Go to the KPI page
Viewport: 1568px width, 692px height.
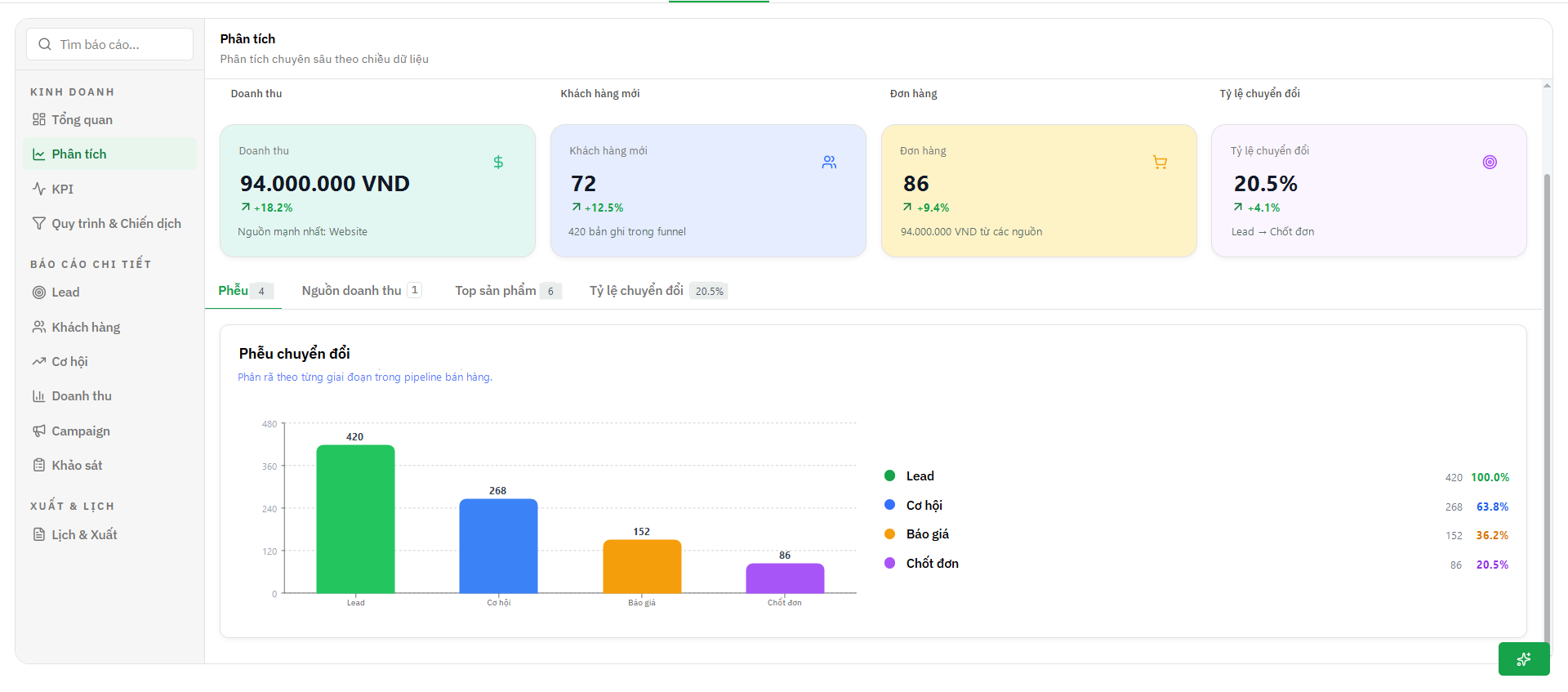pyautogui.click(x=110, y=189)
